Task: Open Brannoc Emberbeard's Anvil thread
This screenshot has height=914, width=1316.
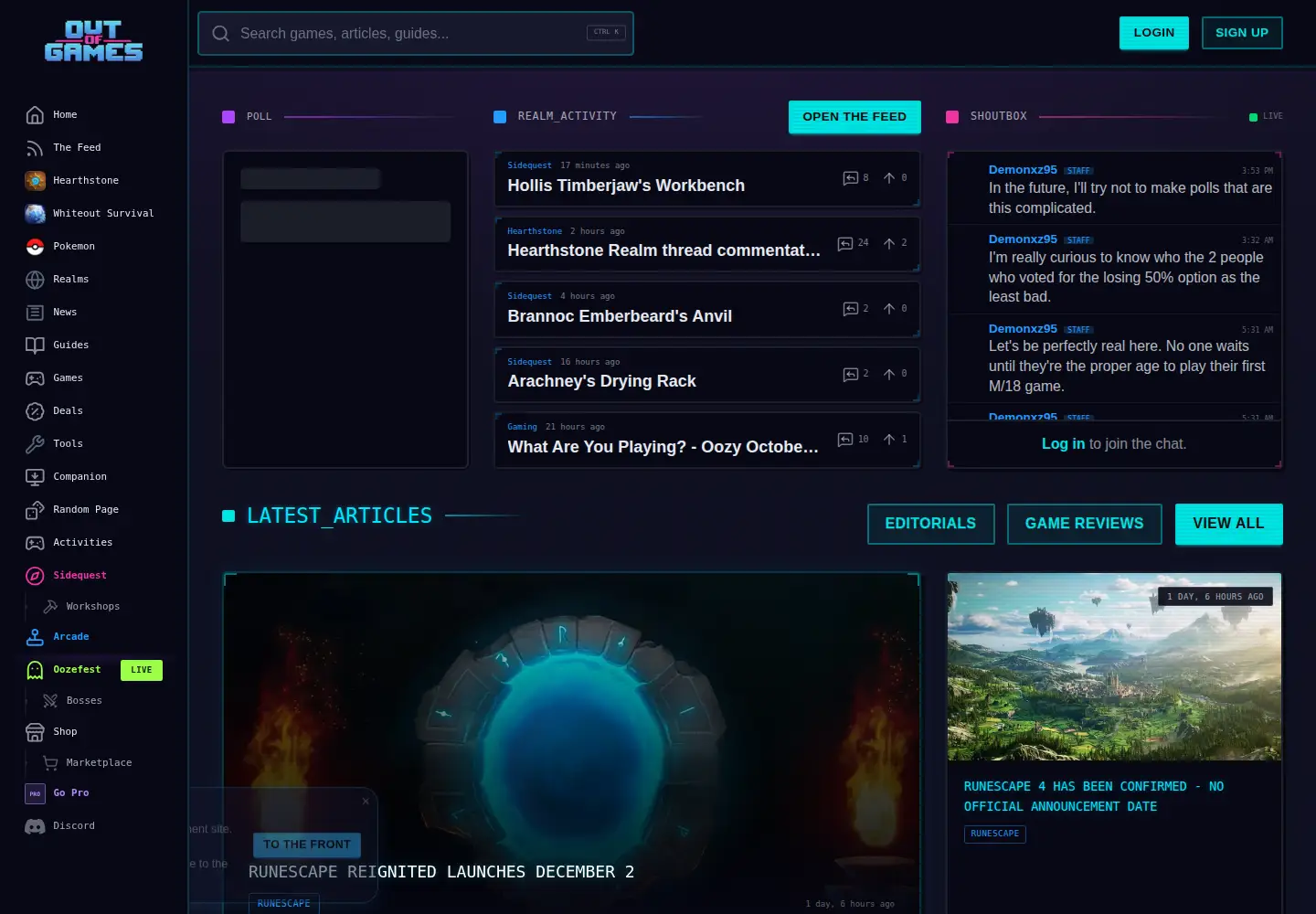Action: 620,316
